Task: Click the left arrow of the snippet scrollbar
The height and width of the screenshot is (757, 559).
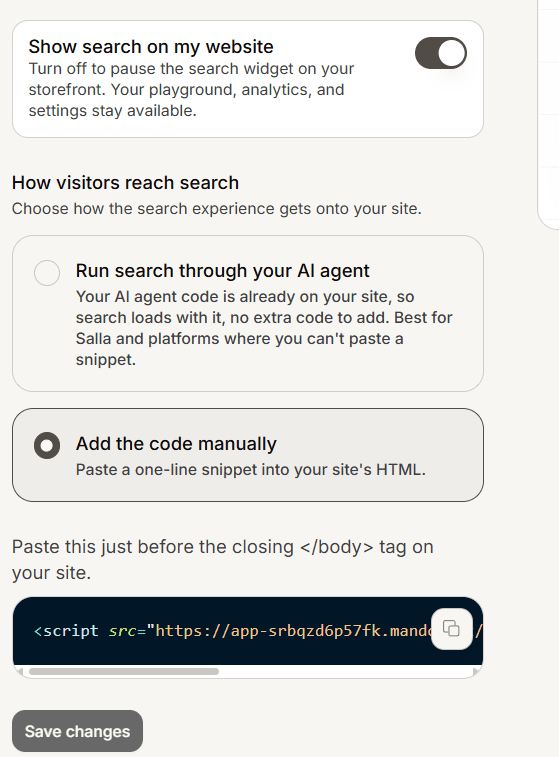Action: [19, 672]
